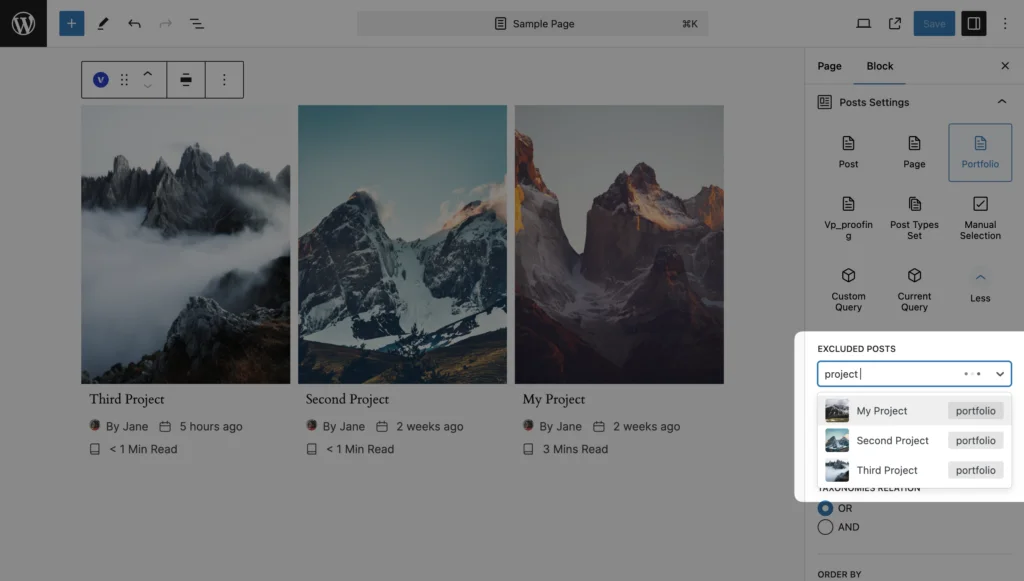Open the block inserter plus button
The width and height of the screenshot is (1024, 581).
tap(71, 23)
